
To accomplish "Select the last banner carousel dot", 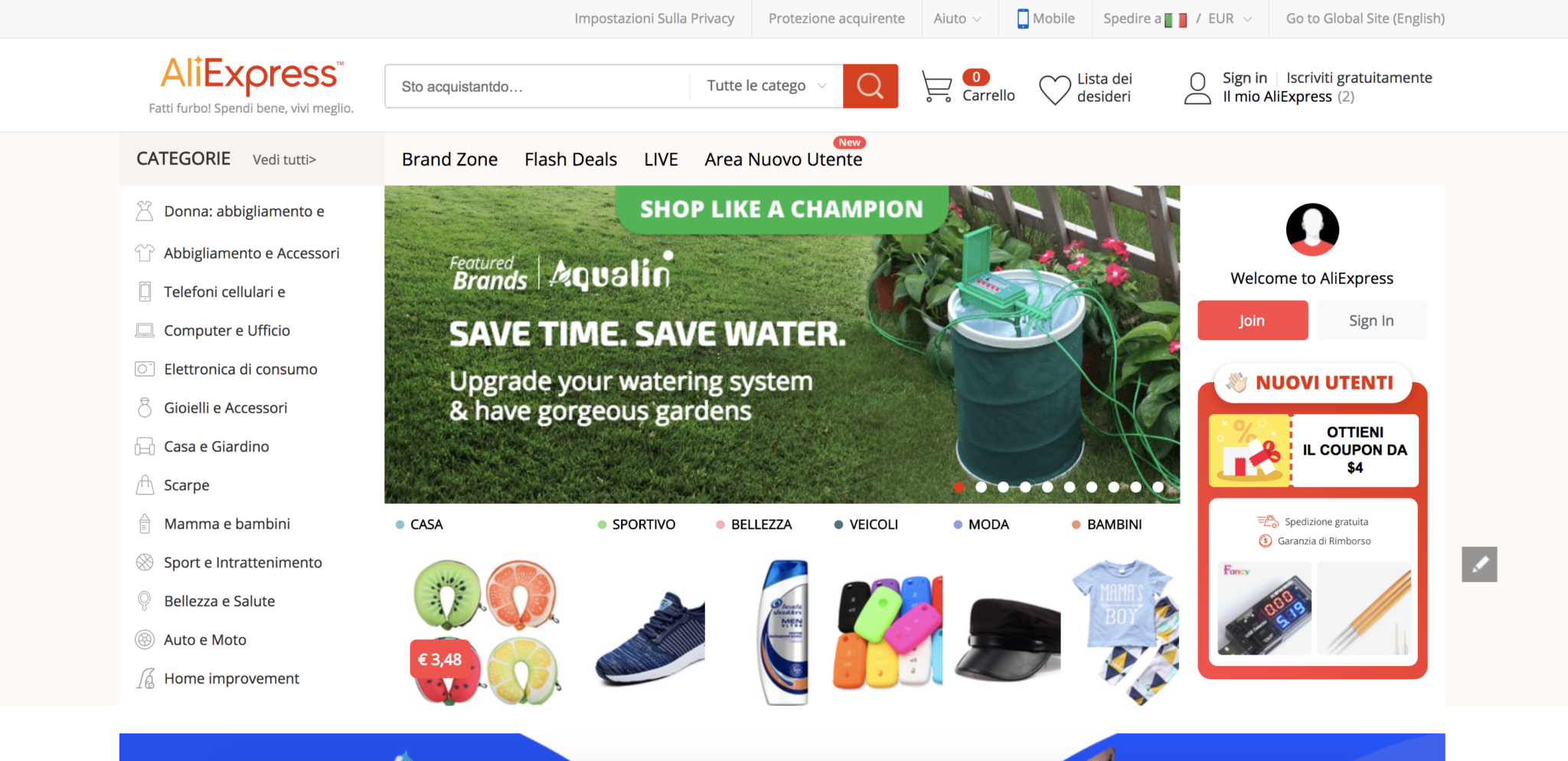I will (1158, 487).
